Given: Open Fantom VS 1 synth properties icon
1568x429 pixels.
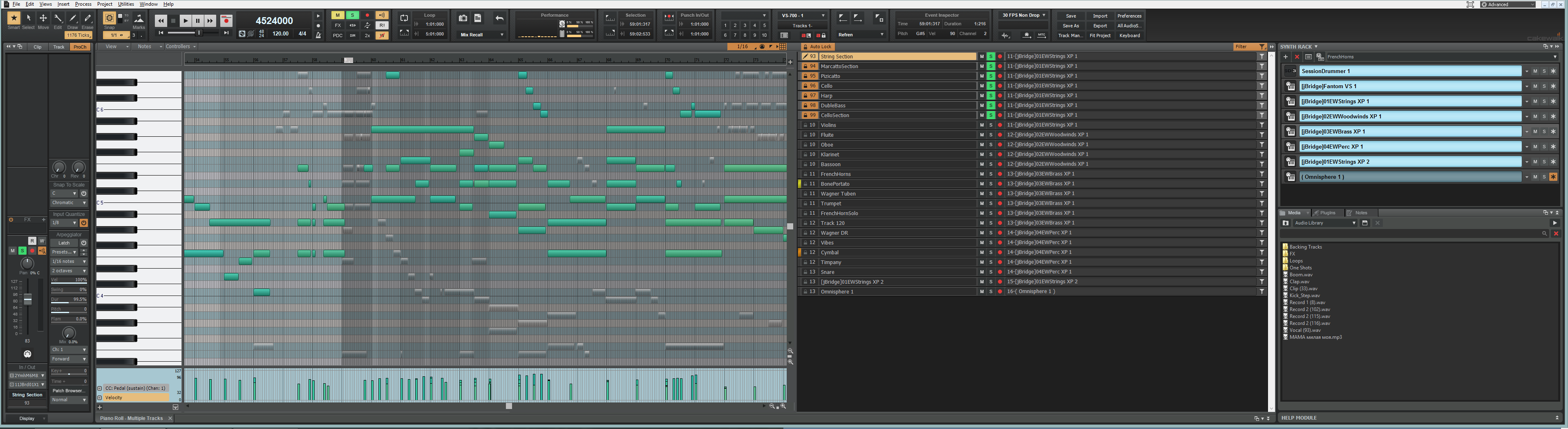Looking at the screenshot, I should [1291, 86].
